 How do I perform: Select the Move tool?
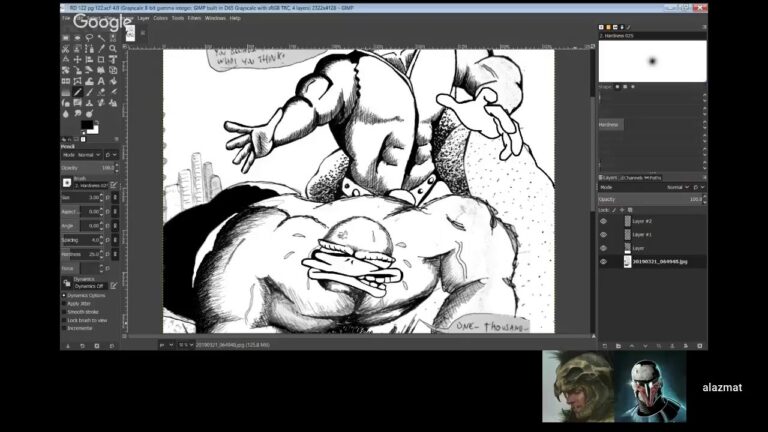[77, 59]
